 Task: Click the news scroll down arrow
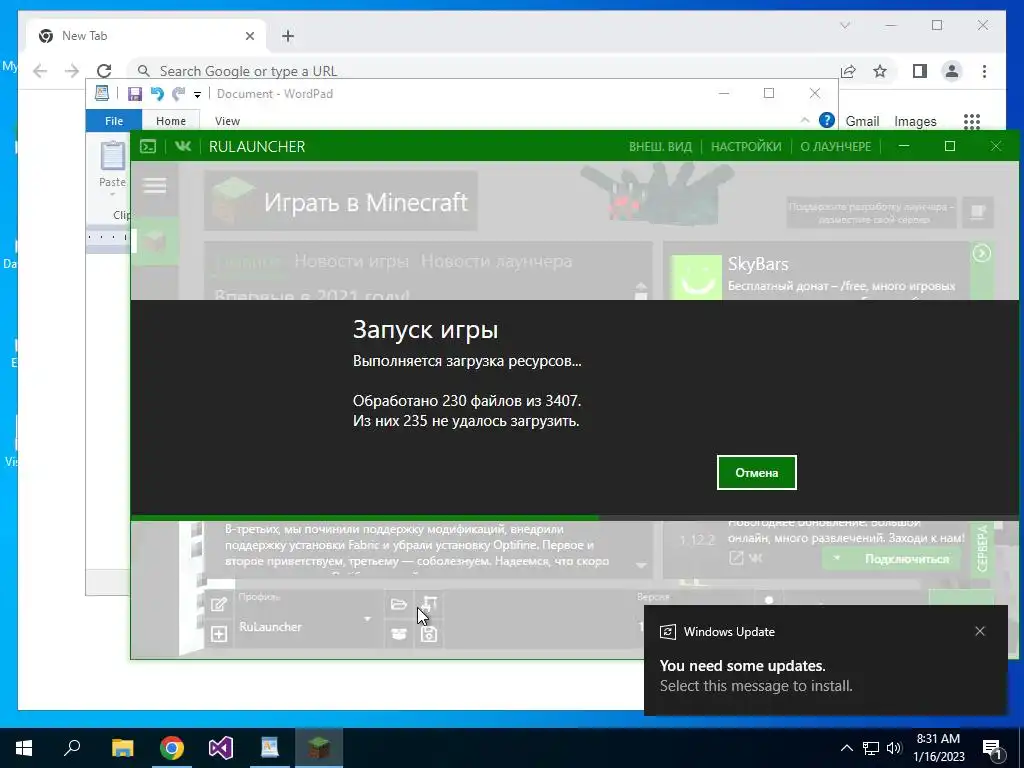[x=641, y=566]
